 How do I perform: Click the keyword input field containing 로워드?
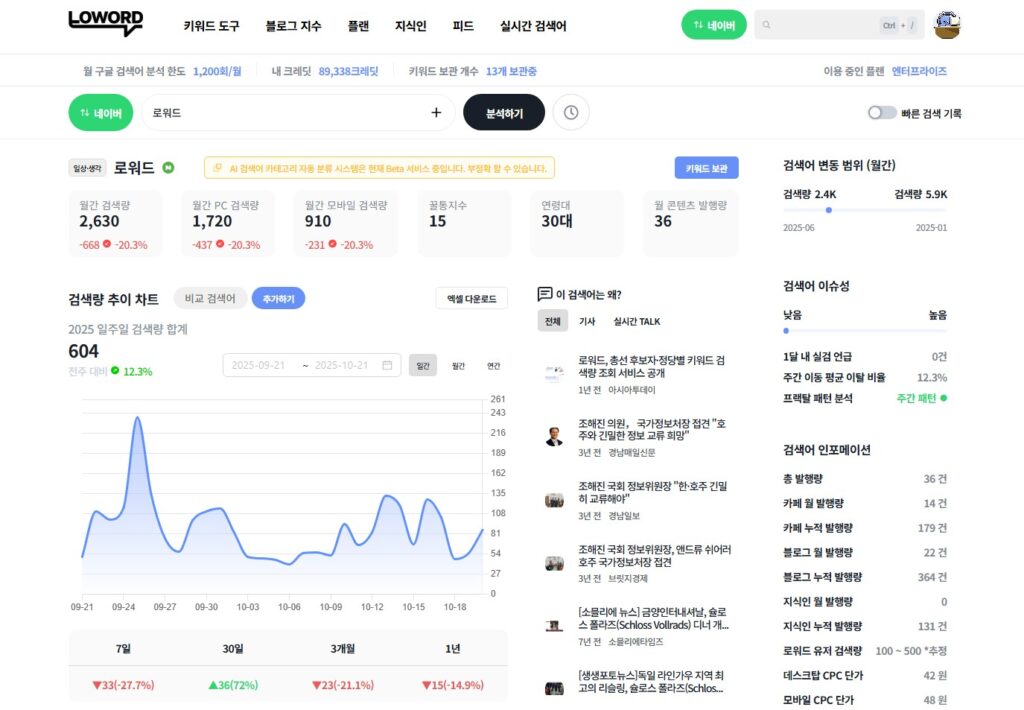(x=285, y=113)
